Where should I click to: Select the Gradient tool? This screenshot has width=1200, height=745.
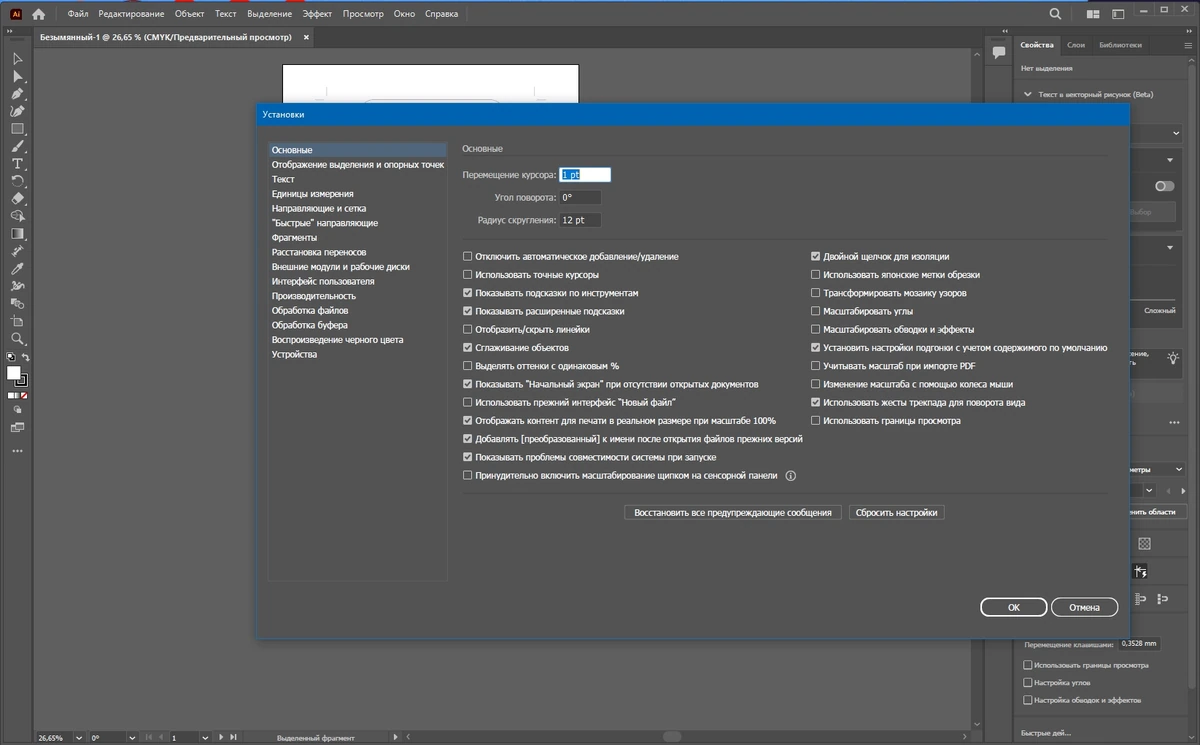[x=17, y=233]
